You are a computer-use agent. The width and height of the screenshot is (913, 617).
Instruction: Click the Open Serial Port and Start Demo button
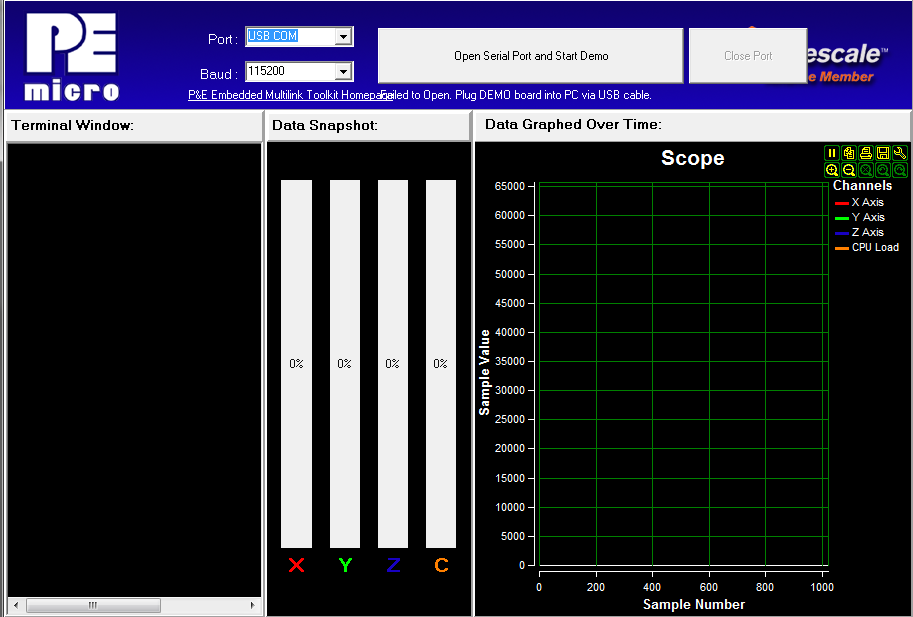click(530, 56)
